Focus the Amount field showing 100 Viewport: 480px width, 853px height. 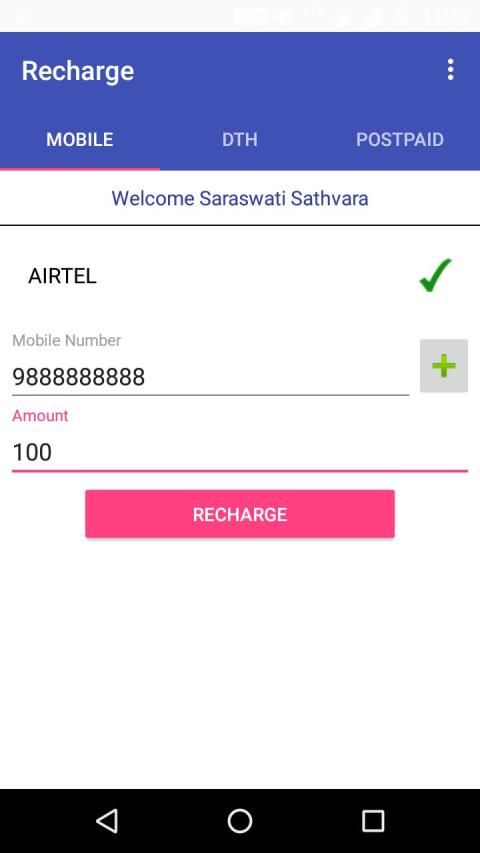(240, 452)
